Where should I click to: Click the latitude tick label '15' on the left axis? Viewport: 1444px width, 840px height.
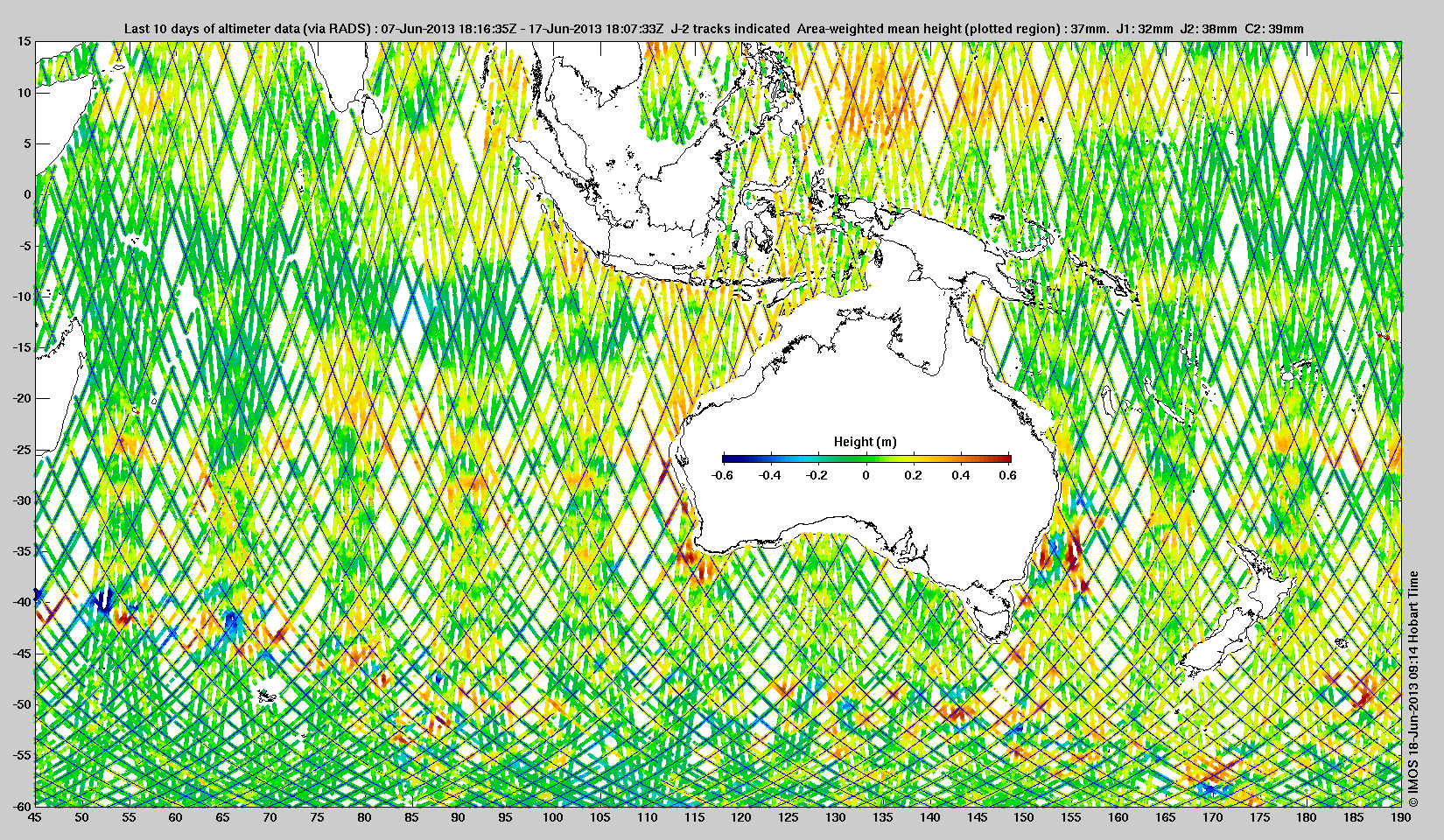(25, 42)
